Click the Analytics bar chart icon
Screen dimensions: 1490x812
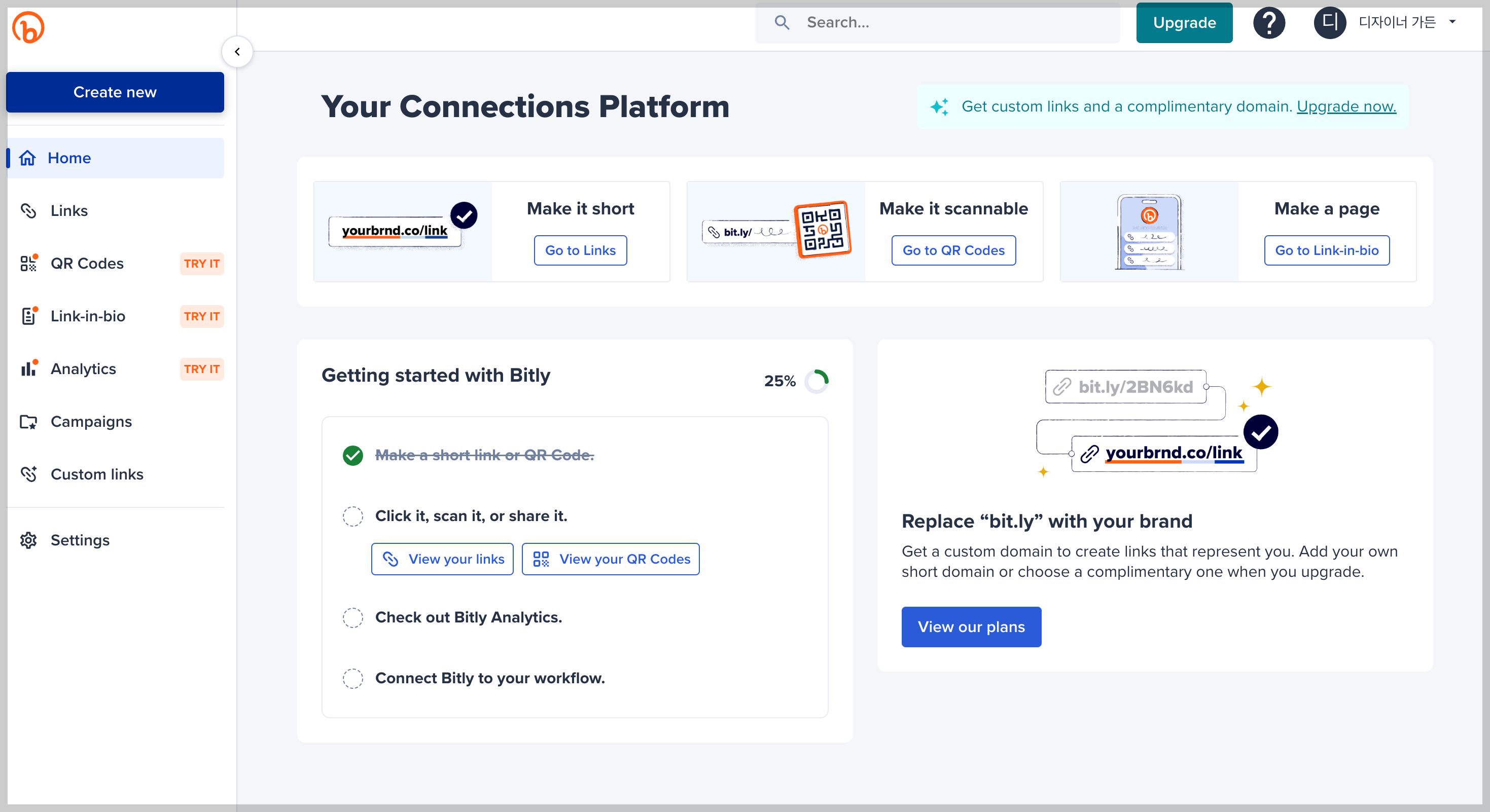(28, 368)
